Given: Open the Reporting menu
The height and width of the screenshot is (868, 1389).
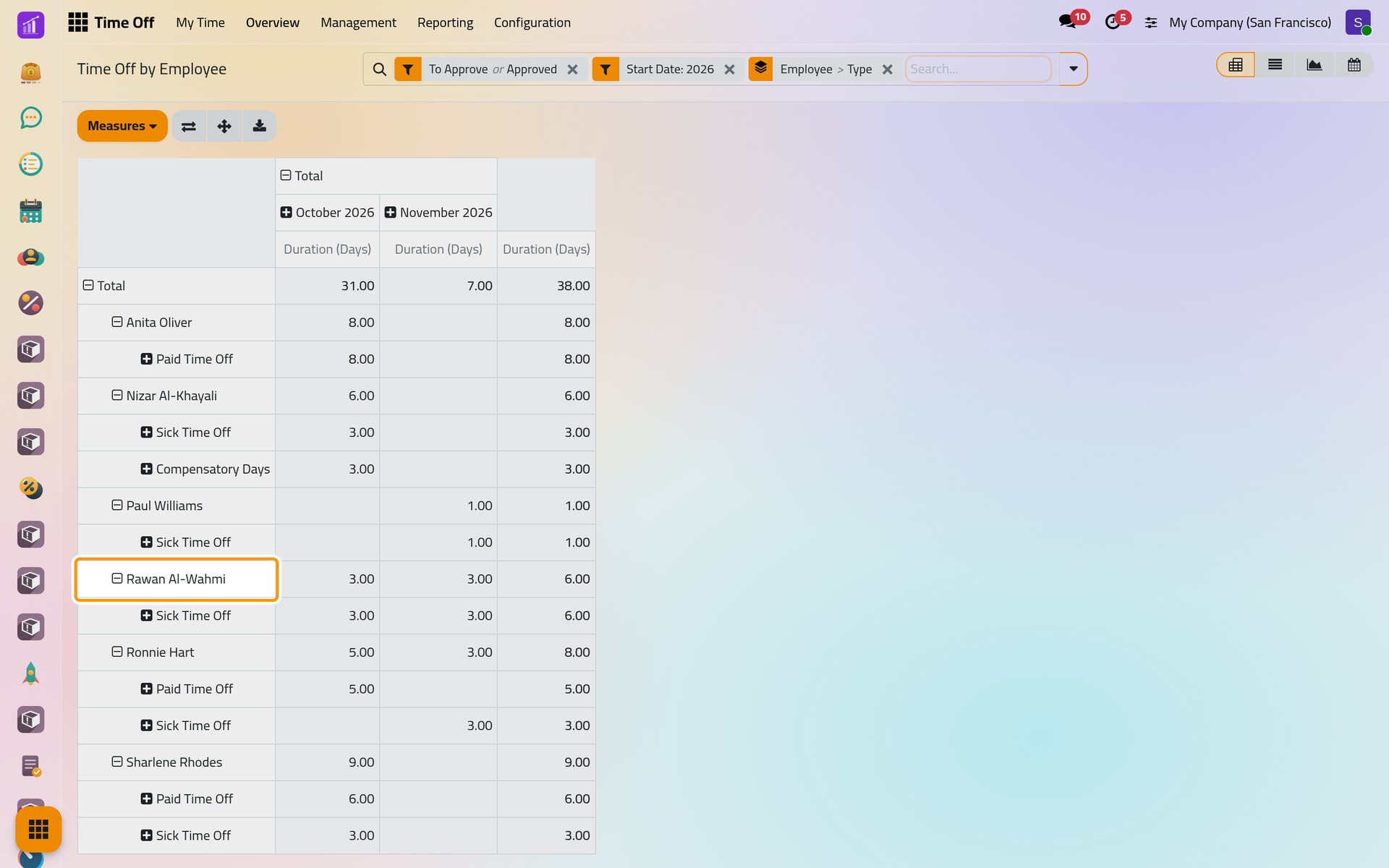Looking at the screenshot, I should coord(445,22).
